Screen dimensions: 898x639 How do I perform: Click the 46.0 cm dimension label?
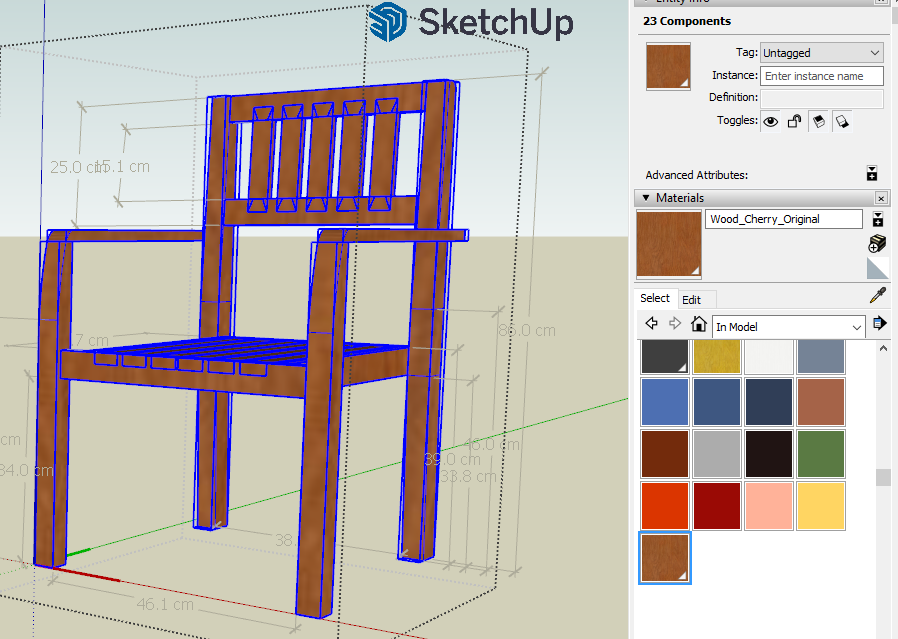[493, 444]
